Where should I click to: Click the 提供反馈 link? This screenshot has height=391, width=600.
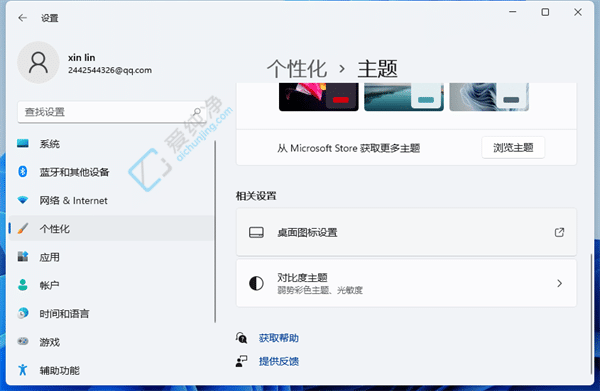(279, 361)
